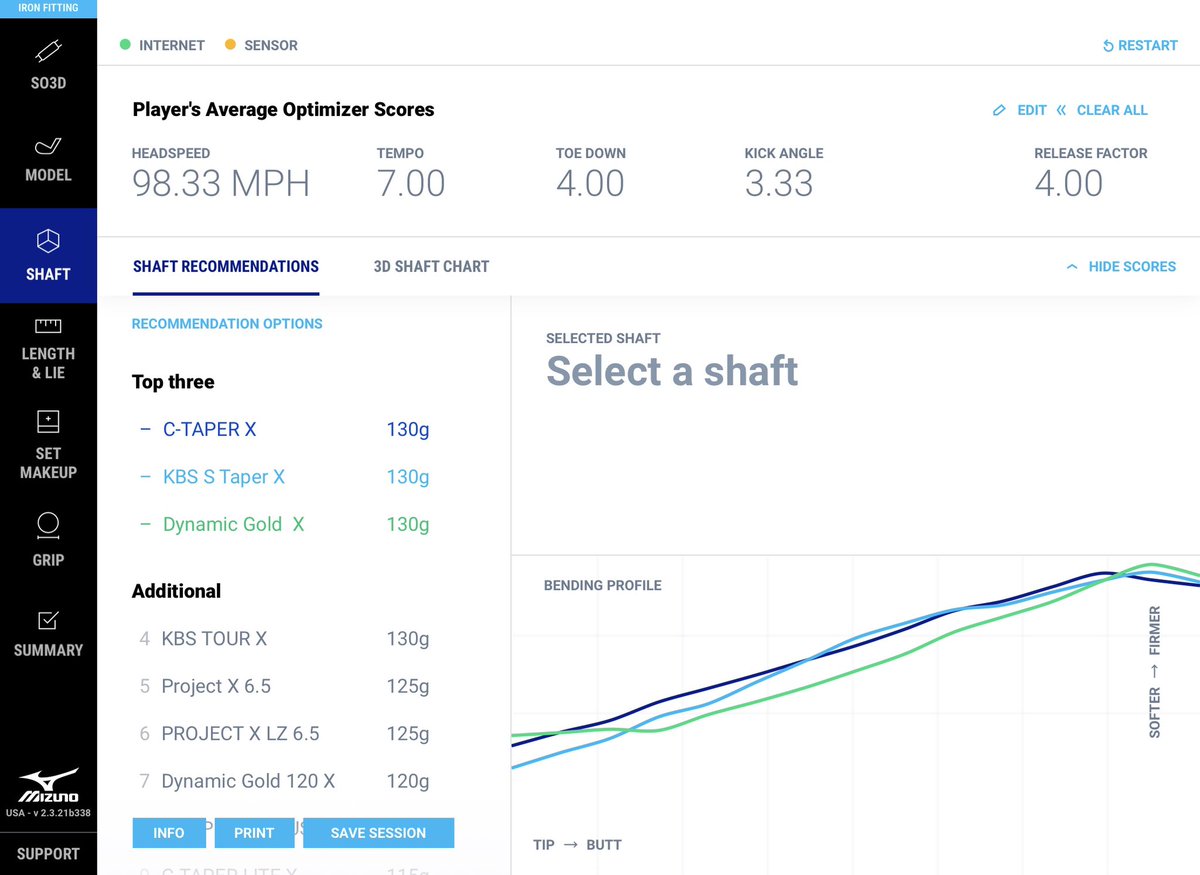Click the Top three heading
This screenshot has height=875, width=1200.
[x=173, y=382]
